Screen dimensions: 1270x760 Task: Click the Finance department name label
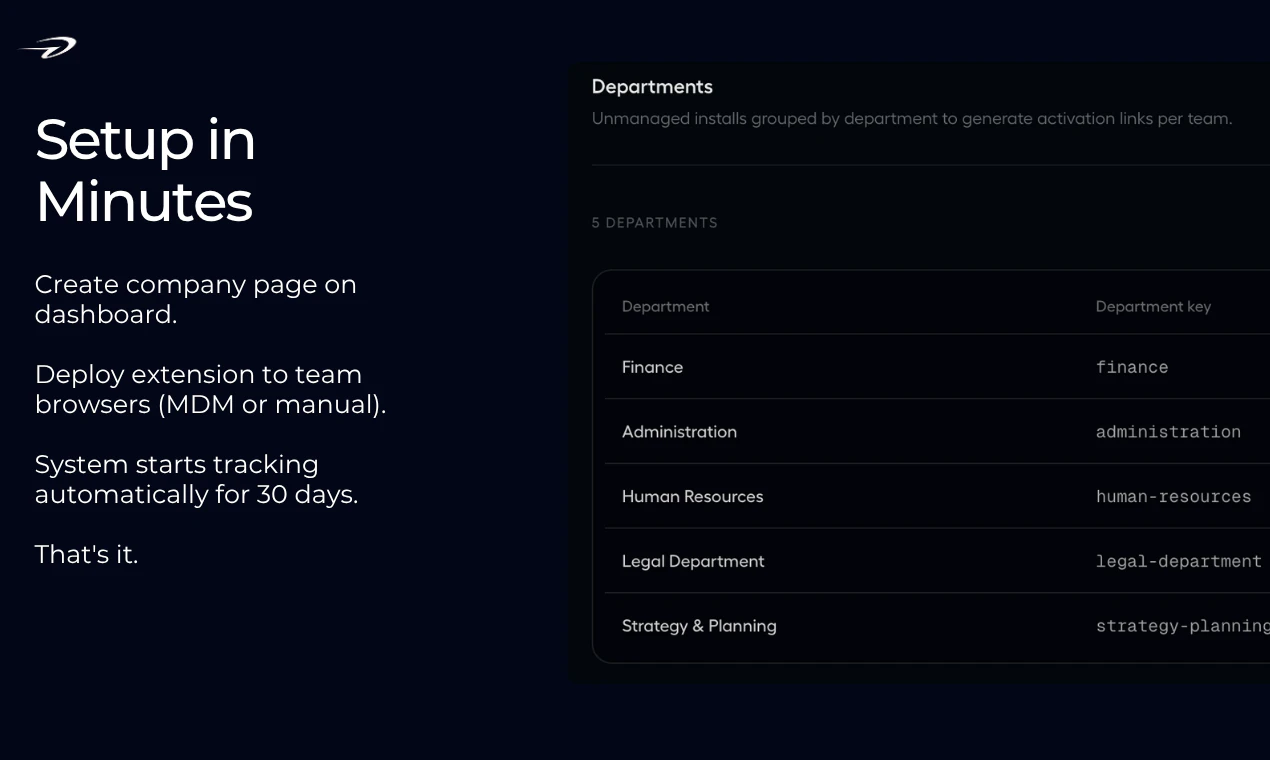click(652, 367)
